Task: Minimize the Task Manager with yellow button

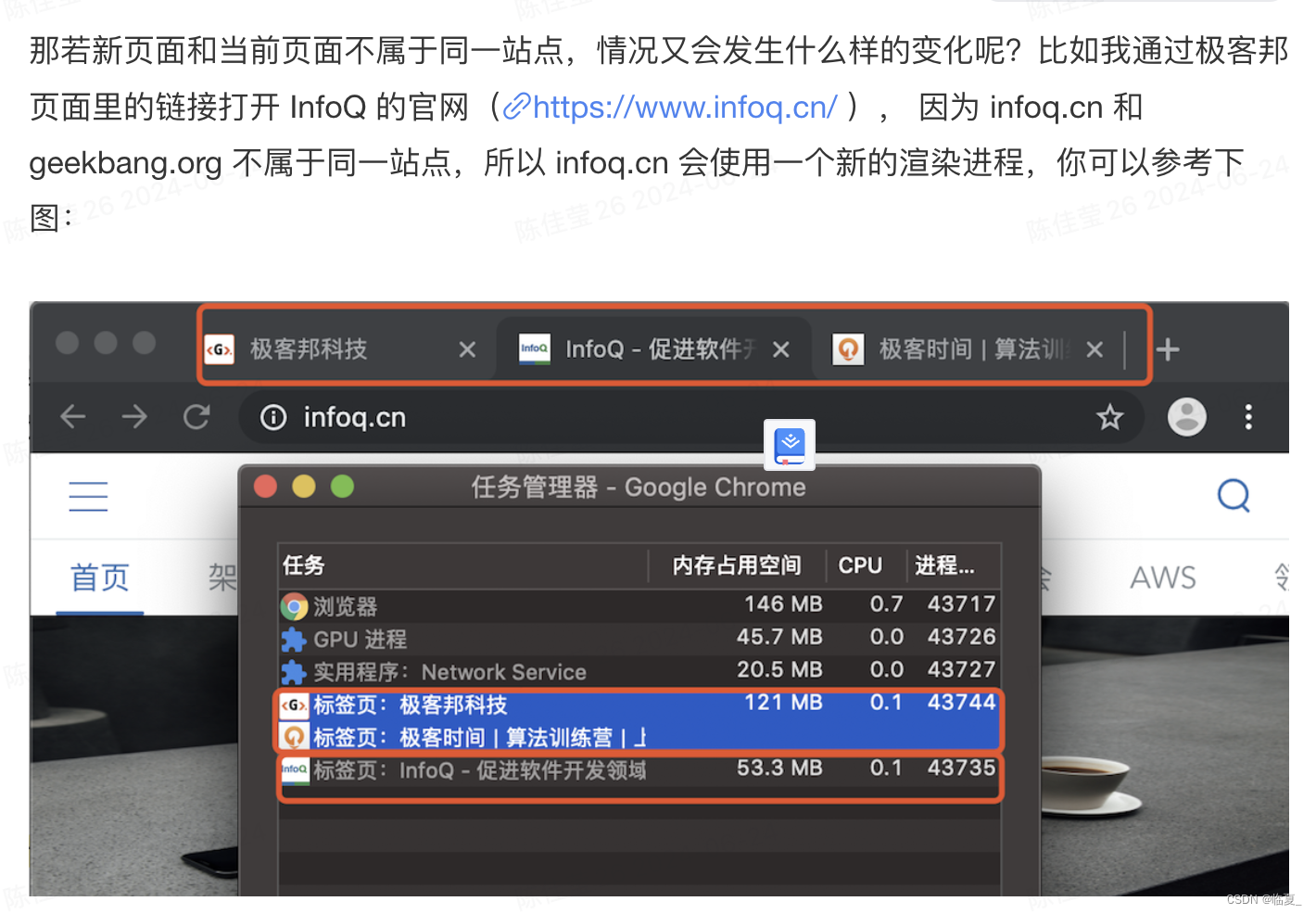Action: pos(304,487)
